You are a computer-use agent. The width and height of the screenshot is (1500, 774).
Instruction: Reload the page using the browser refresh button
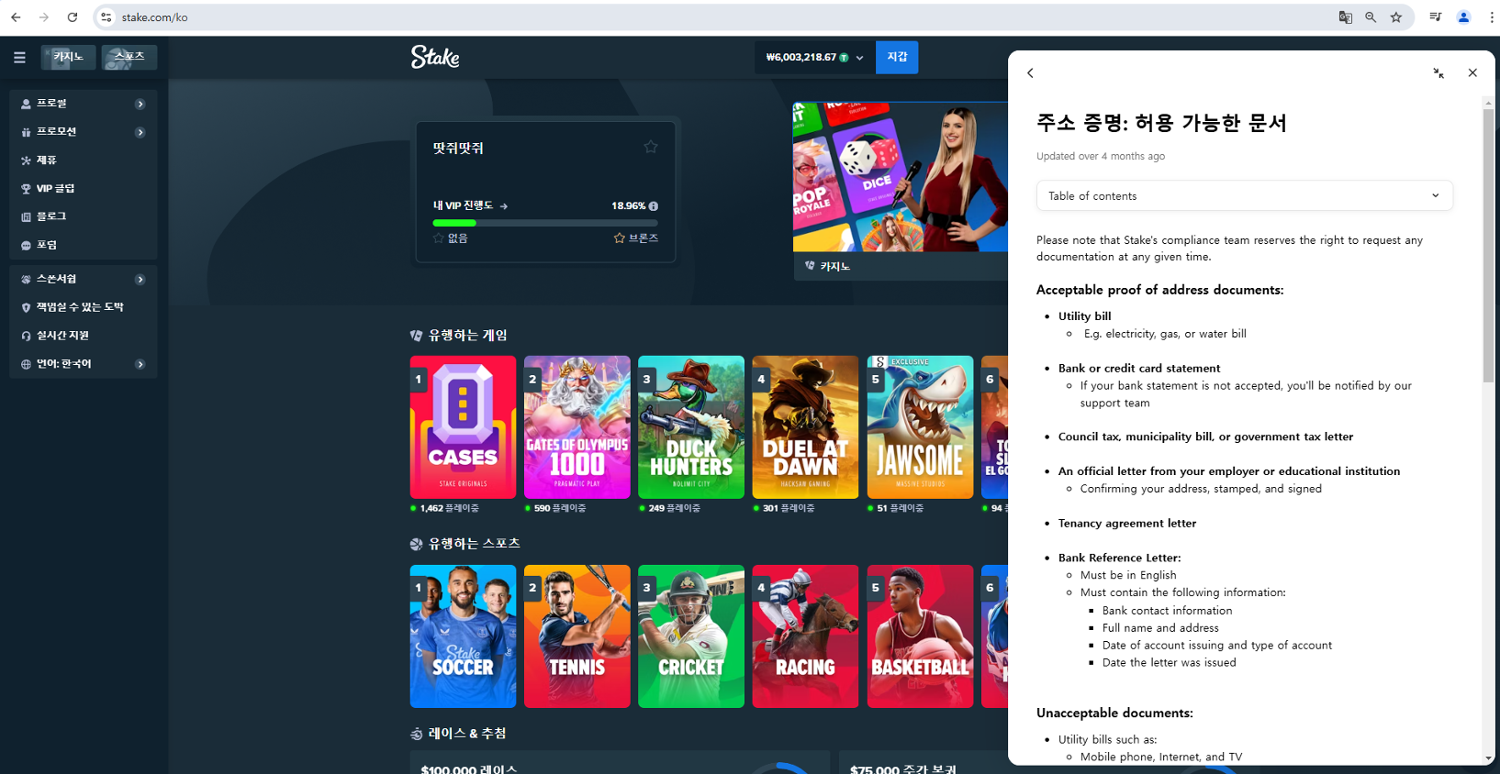click(x=72, y=17)
